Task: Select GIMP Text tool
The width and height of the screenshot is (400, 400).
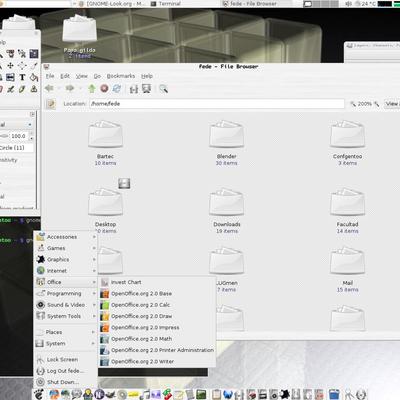Action: (x=22, y=77)
